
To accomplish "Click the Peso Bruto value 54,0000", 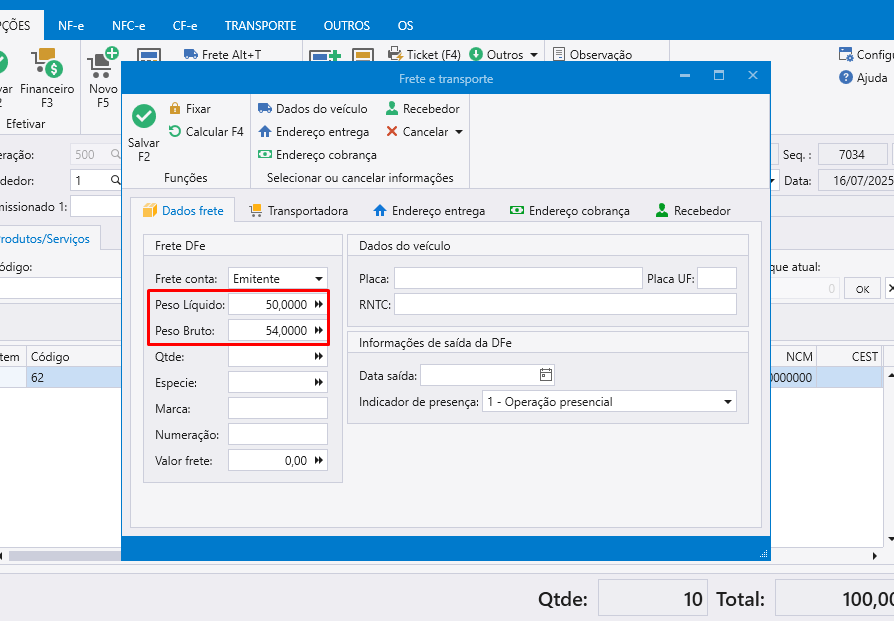I will click(x=286, y=331).
